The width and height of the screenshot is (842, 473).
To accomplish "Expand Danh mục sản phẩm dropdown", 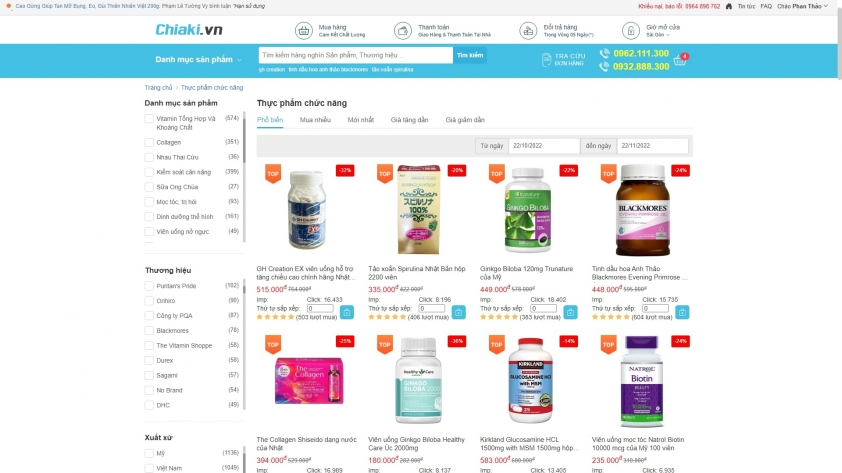I will 199,60.
